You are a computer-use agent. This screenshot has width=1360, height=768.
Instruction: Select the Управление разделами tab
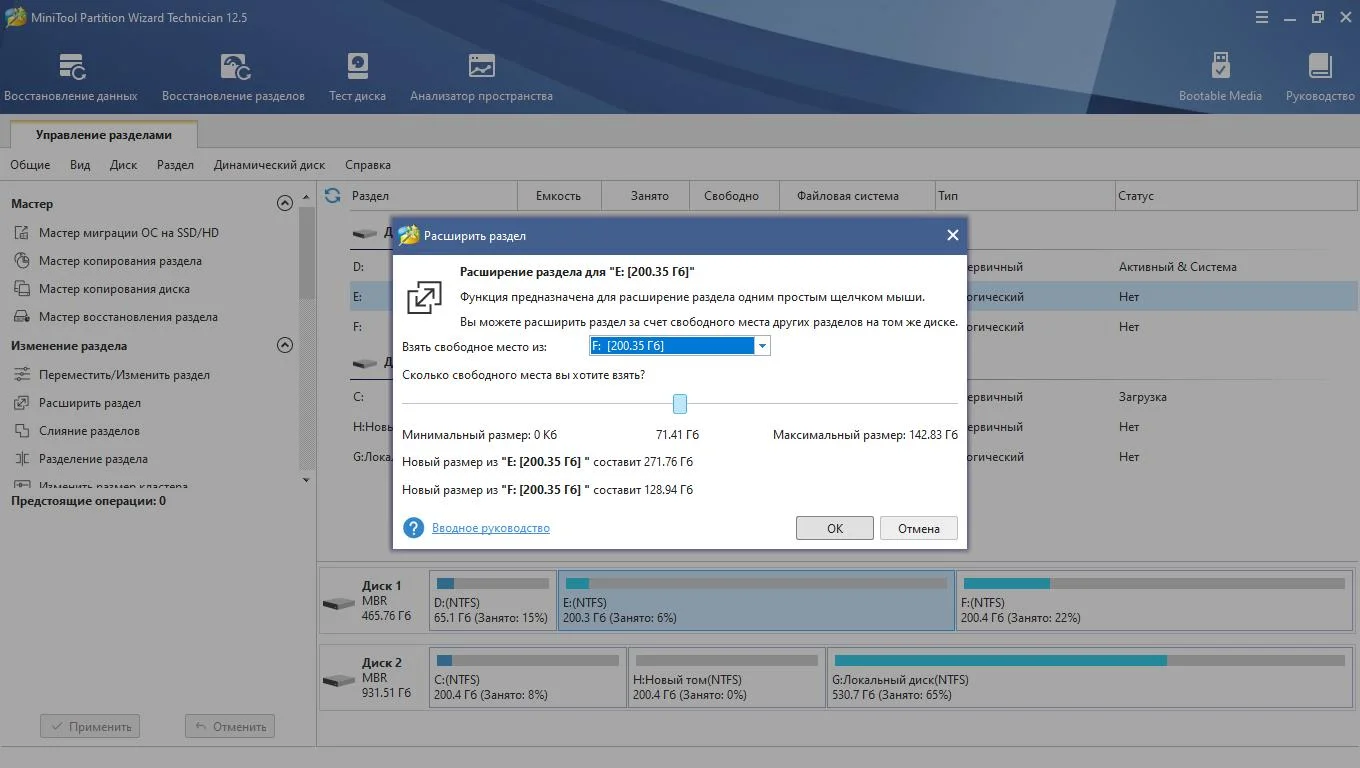[104, 135]
